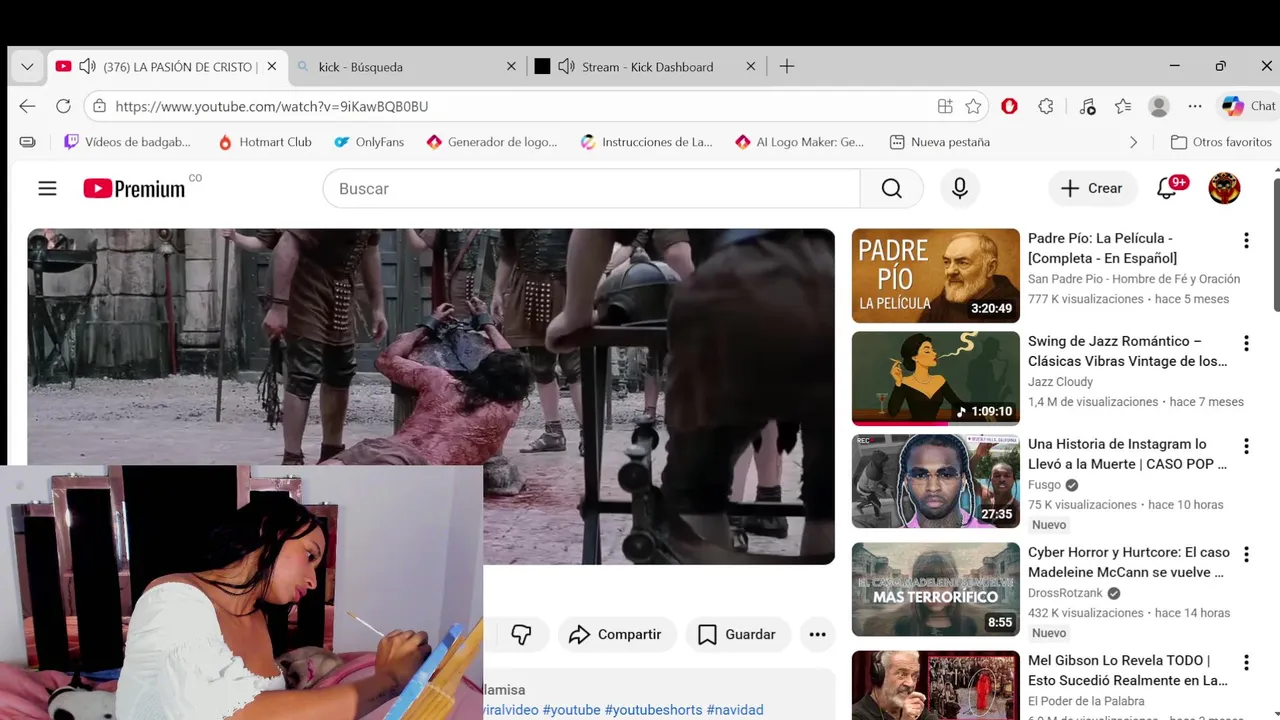Switch to the kick - Búsqueda tab
This screenshot has width=1280, height=720.
[406, 67]
